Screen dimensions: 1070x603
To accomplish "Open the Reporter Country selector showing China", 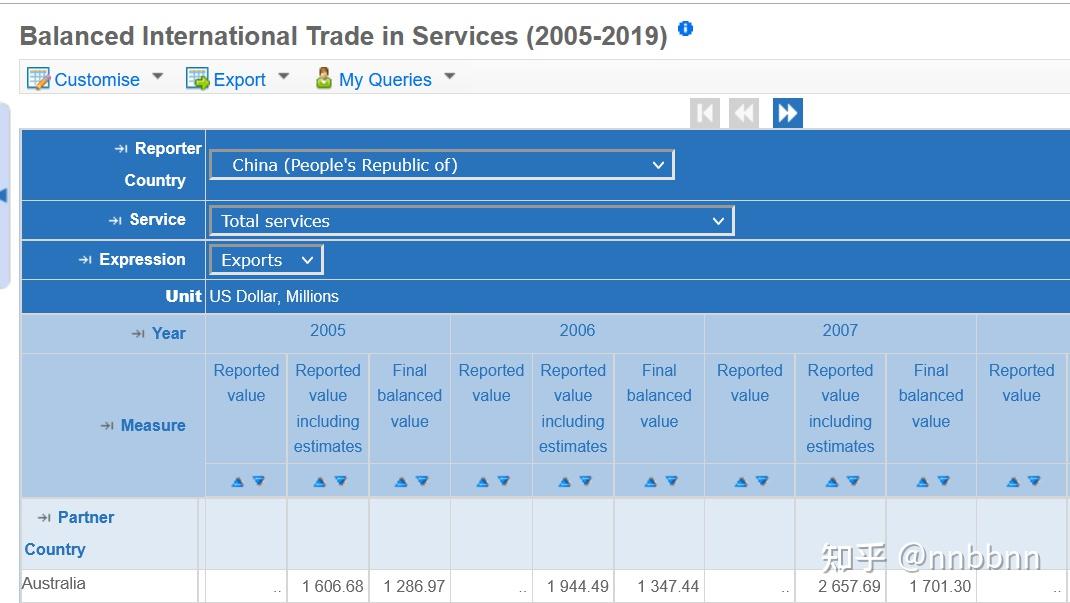I will [440, 164].
